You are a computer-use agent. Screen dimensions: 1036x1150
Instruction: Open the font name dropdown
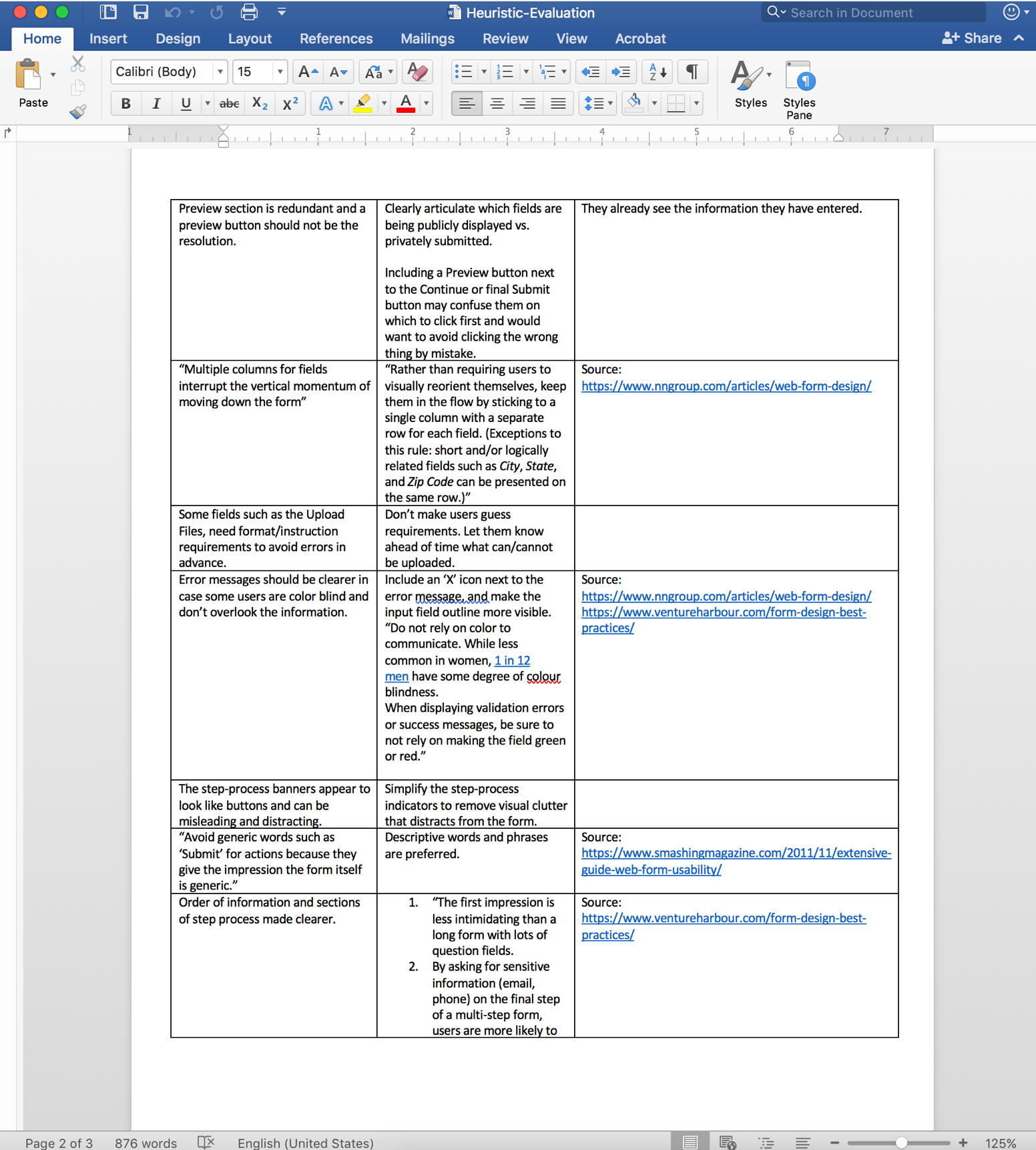[220, 71]
